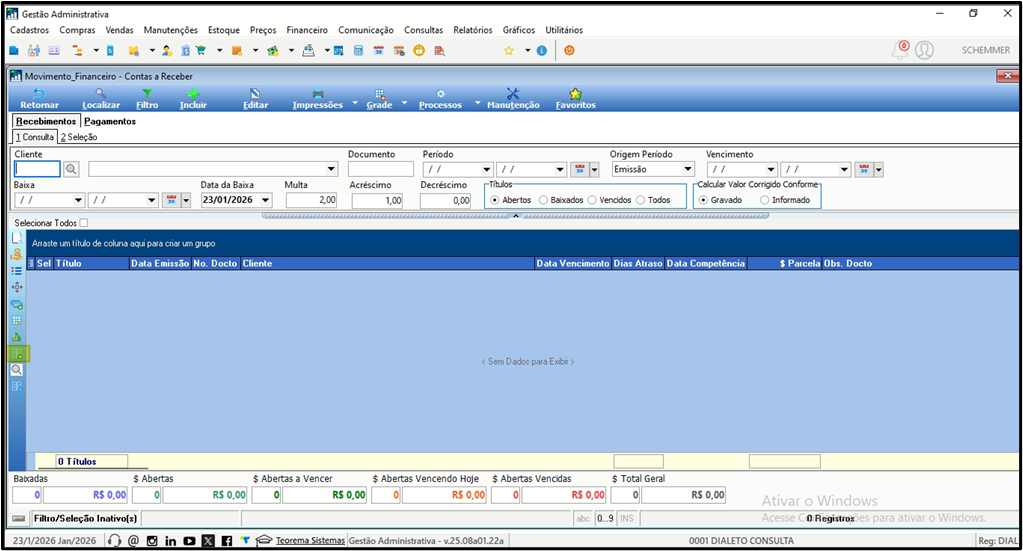1023x551 pixels.
Task: Open the Origem Período Emissão dropdown
Action: click(688, 170)
